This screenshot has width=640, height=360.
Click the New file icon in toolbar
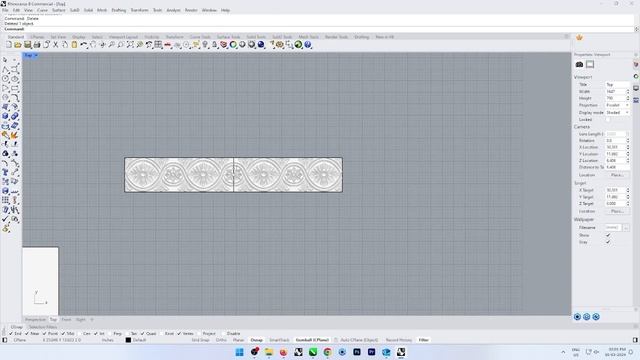point(9,45)
